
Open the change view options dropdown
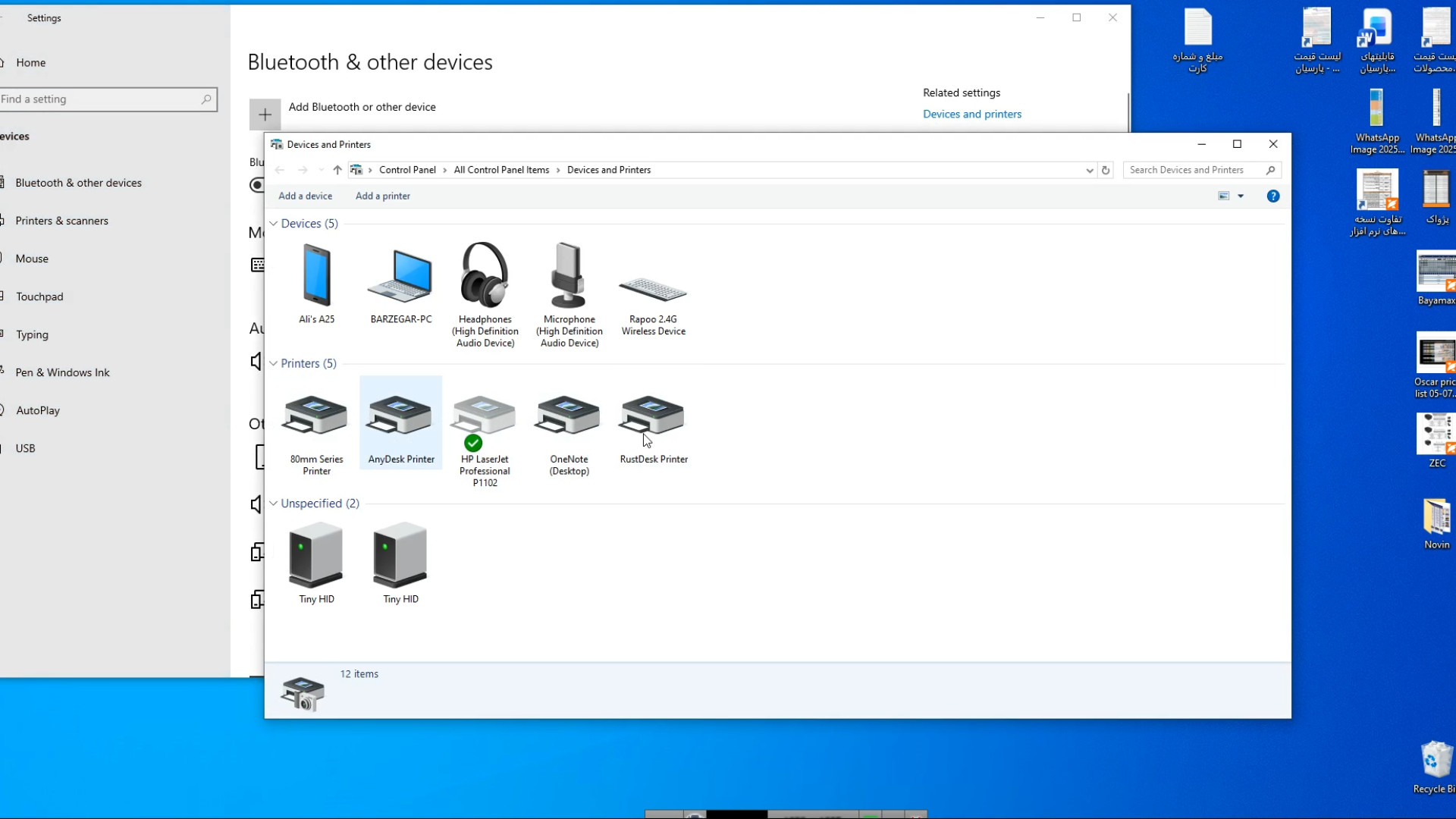coord(1241,196)
